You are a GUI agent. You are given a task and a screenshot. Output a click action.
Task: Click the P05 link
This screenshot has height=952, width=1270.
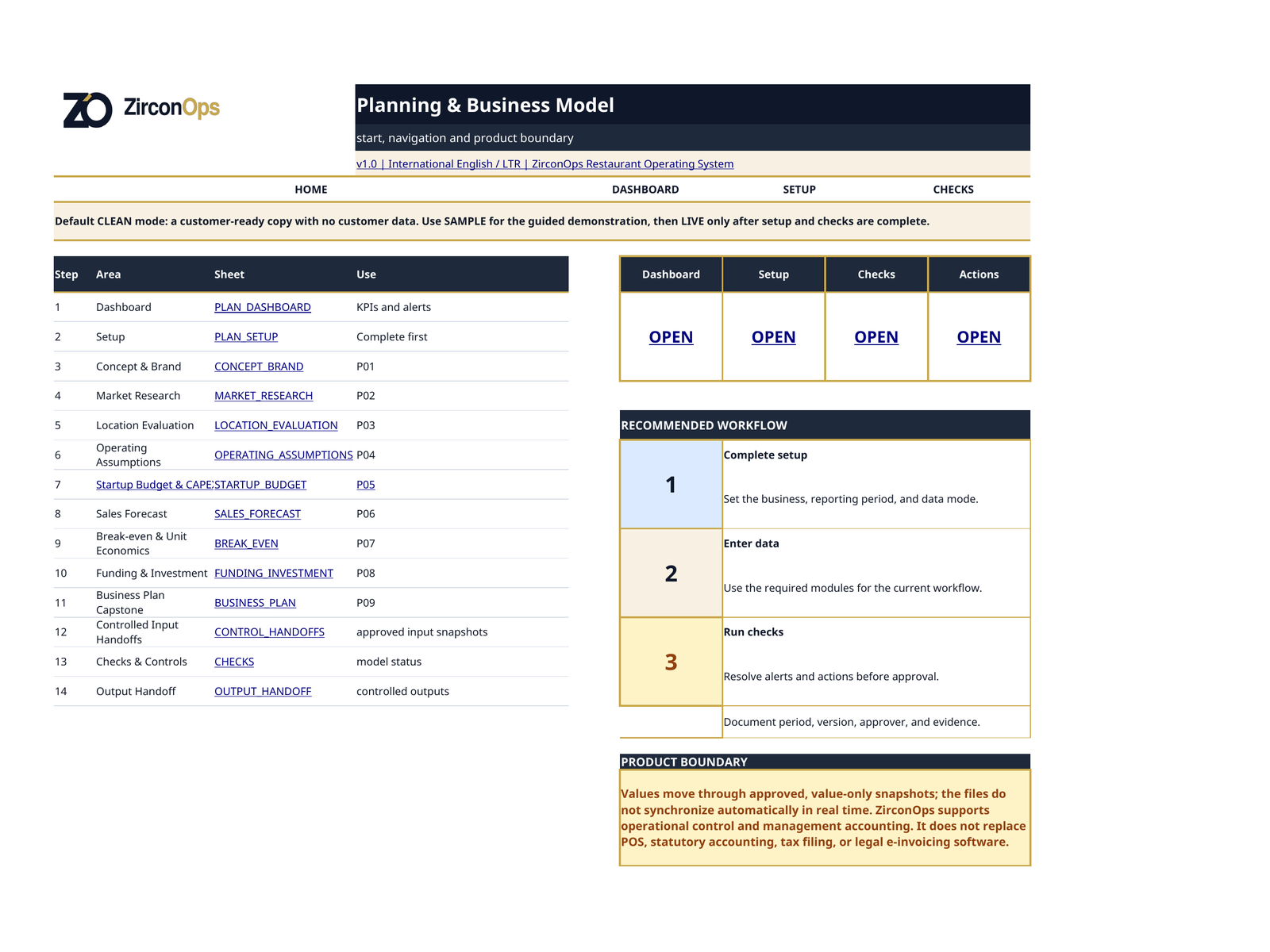point(366,485)
